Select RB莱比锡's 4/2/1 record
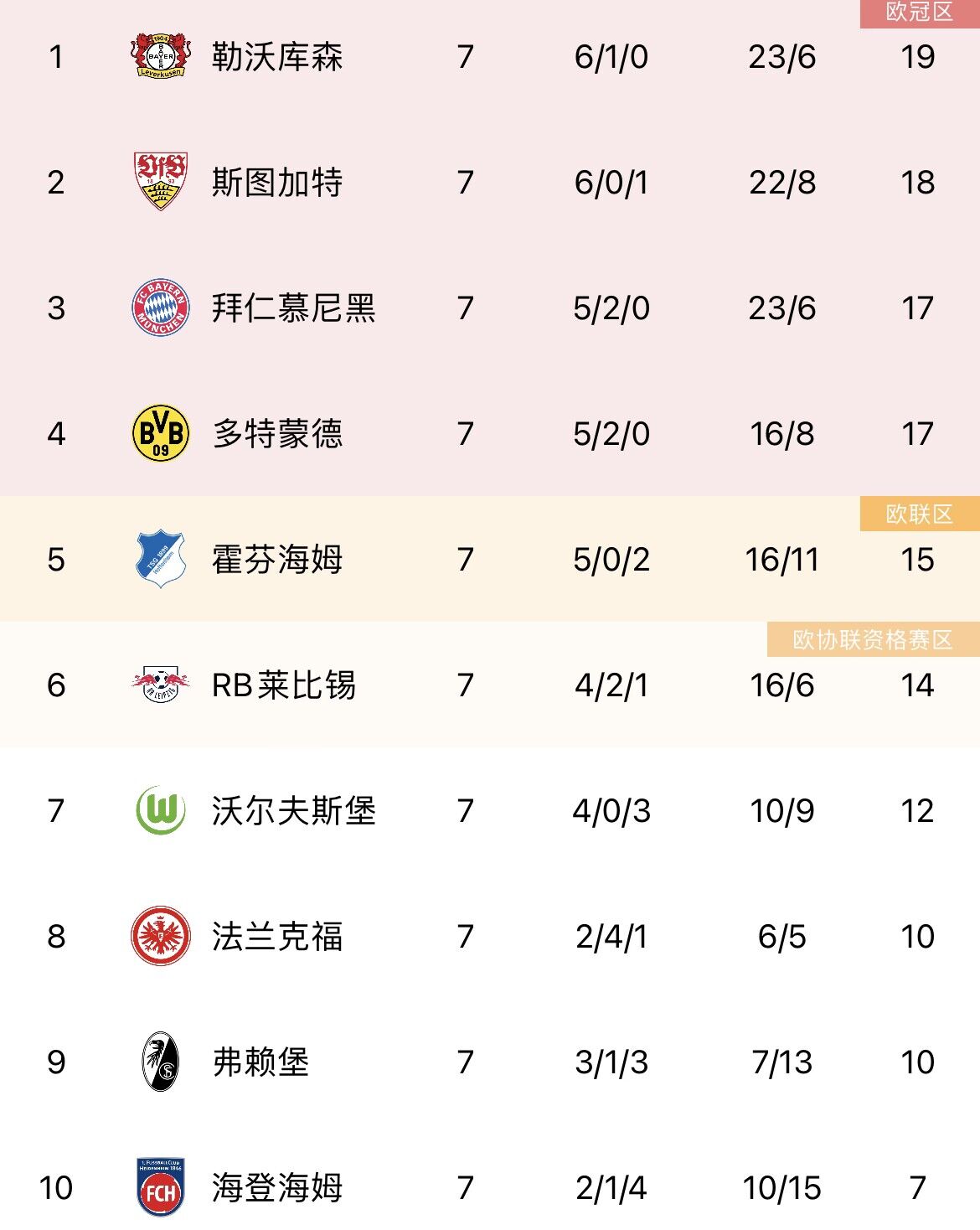This screenshot has width=980, height=1230. coord(611,685)
